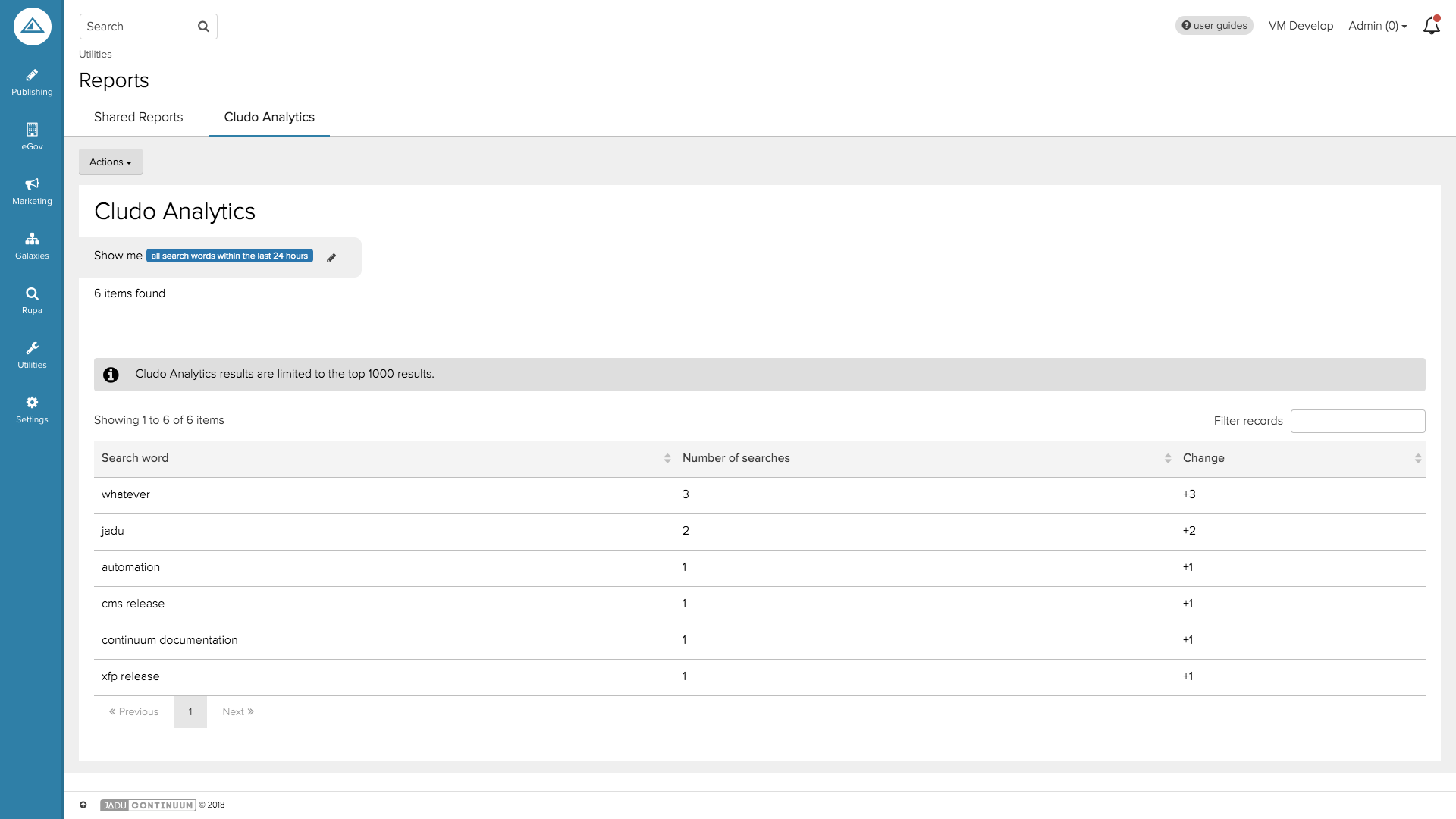Open the Utilities wrench section
This screenshot has width=1456, height=819.
click(32, 356)
